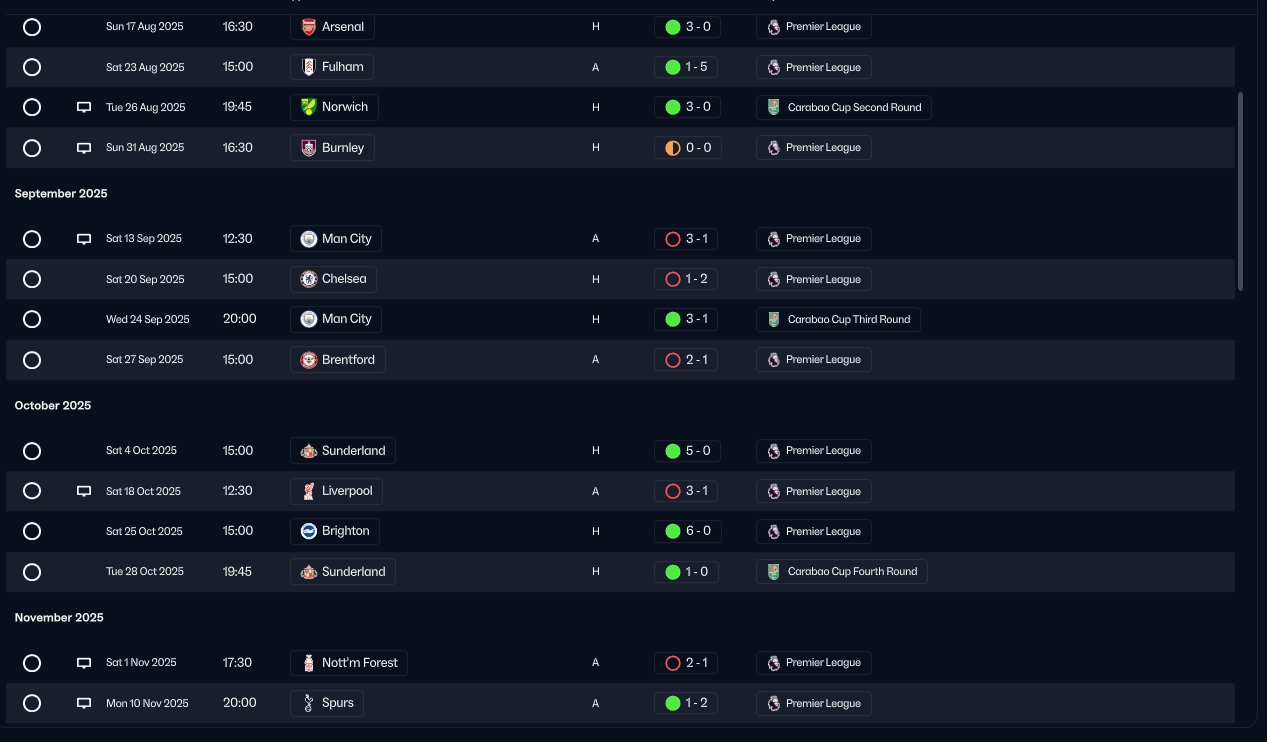
Task: Open the Carabao Cup Second Round tag
Action: 843,107
